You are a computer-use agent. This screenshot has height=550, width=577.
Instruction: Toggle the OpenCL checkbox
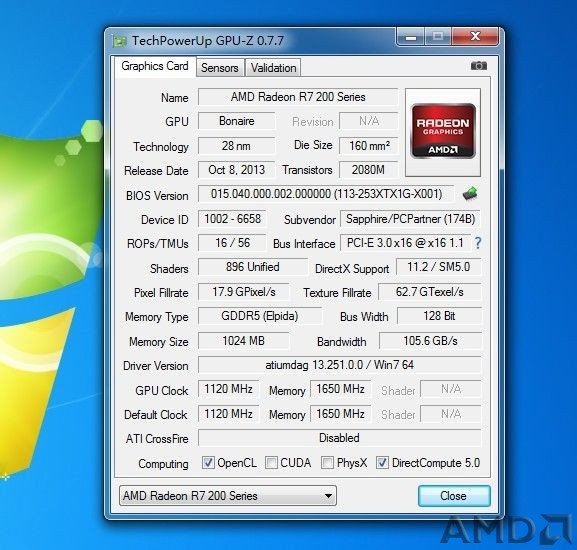click(208, 462)
